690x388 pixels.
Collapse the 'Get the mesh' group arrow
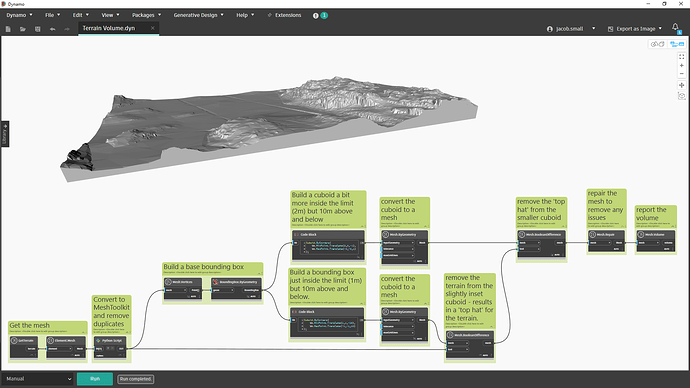click(84, 331)
